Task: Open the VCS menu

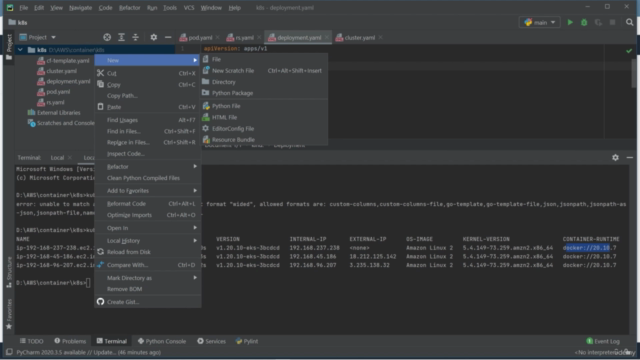Action: (x=189, y=8)
